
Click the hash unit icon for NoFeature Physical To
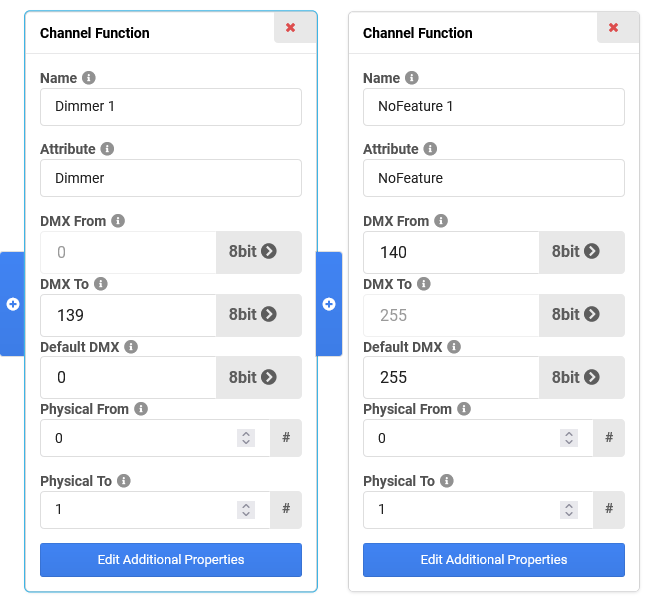[x=609, y=509]
